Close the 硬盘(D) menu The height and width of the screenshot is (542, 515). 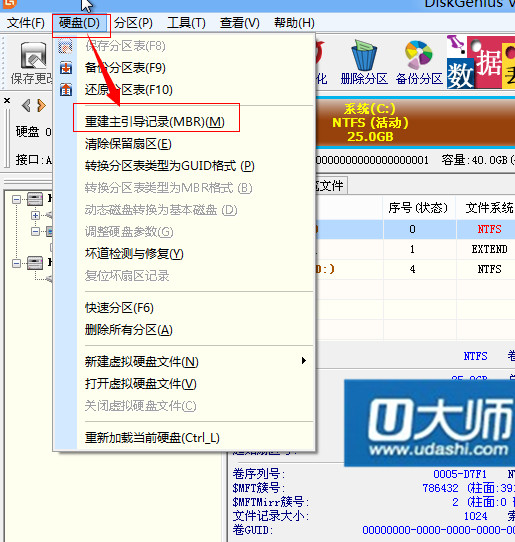point(79,23)
